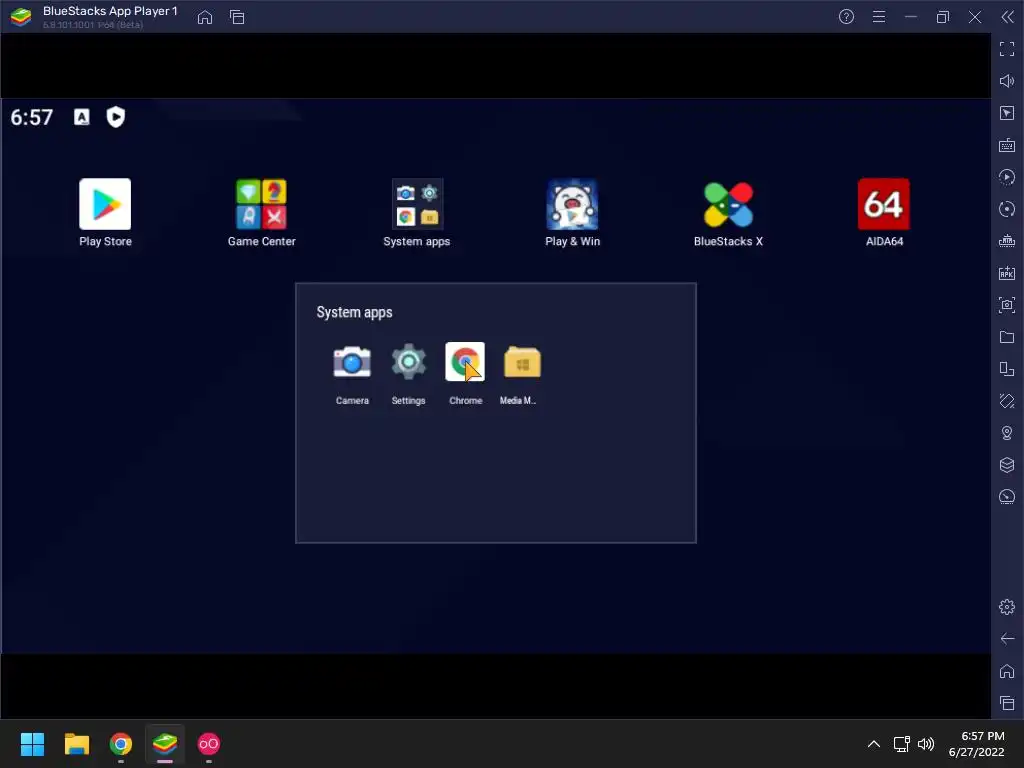Click the sidebar volume icon
Image resolution: width=1024 pixels, height=768 pixels.
(1007, 81)
